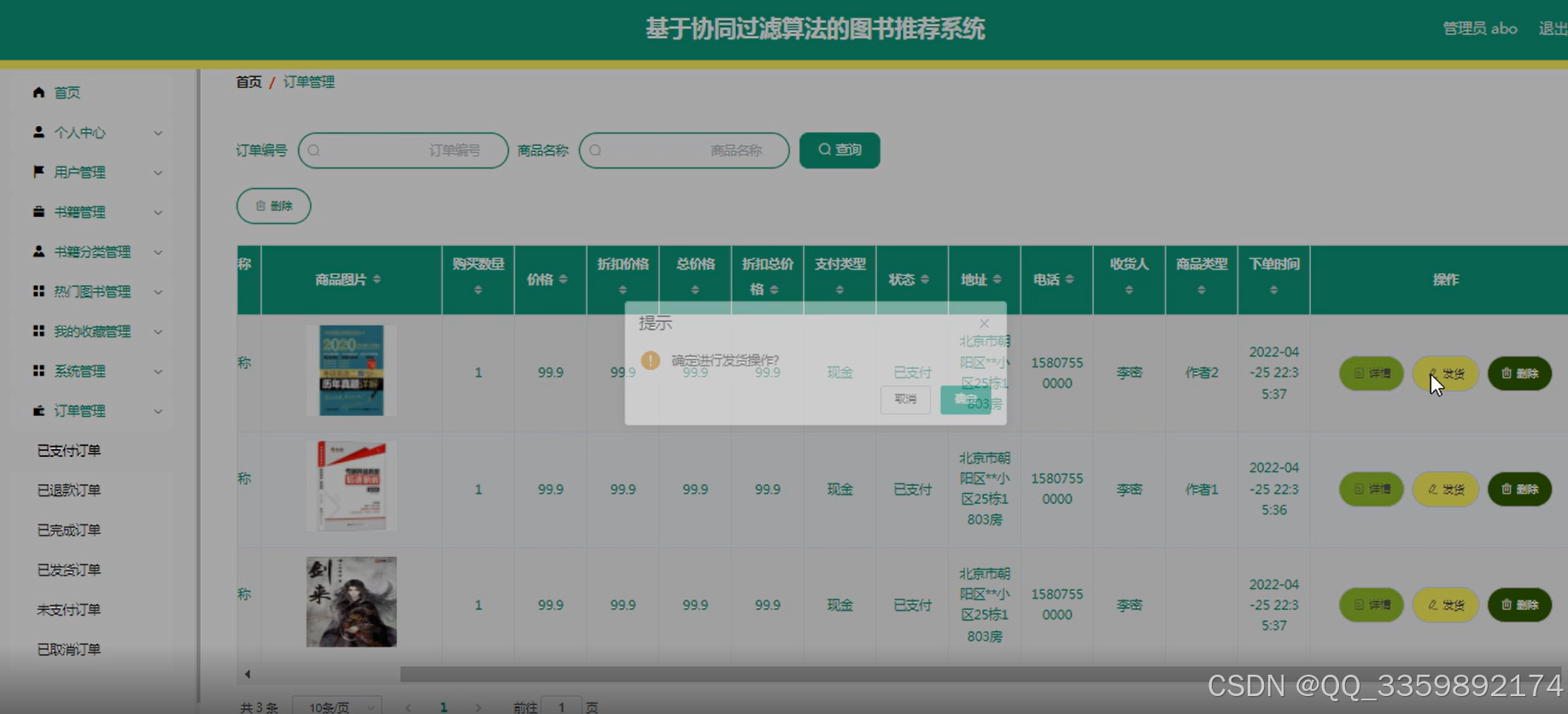Click the home icon in the sidebar
The width and height of the screenshot is (1568, 714).
click(x=38, y=92)
